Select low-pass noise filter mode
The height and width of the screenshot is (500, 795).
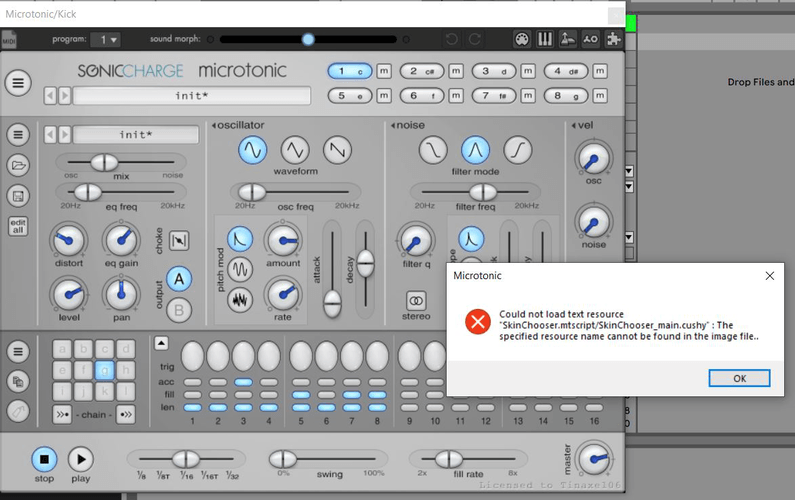[x=433, y=150]
